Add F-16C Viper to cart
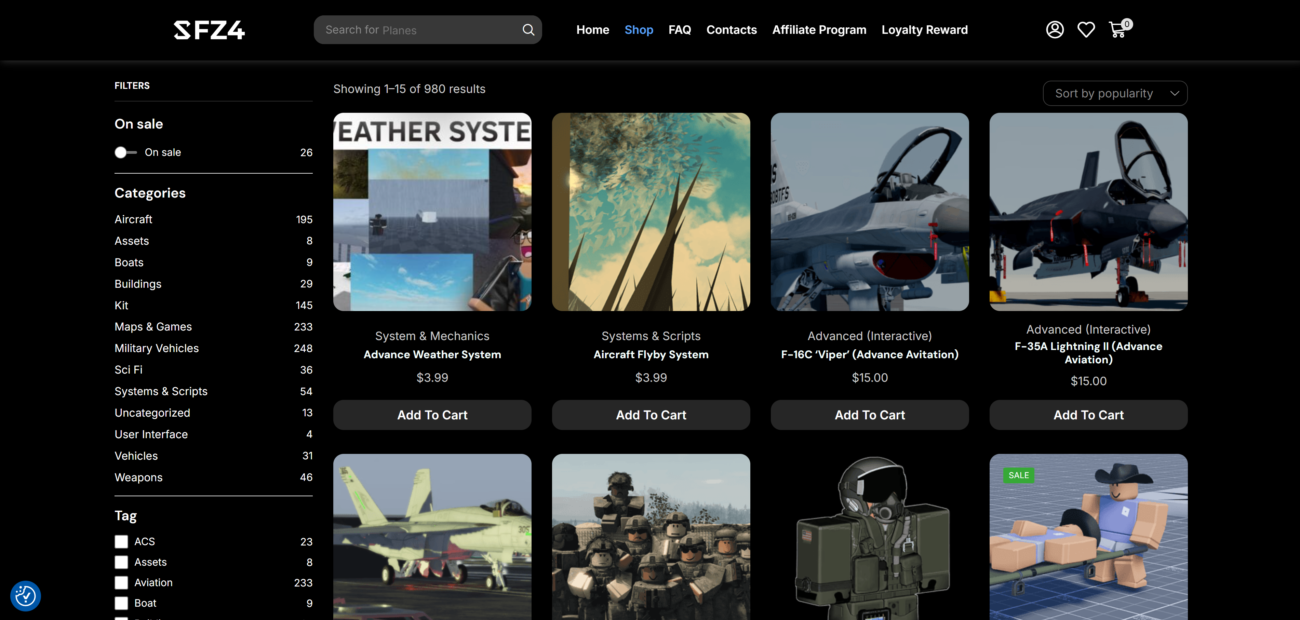The image size is (1300, 620). 869,415
